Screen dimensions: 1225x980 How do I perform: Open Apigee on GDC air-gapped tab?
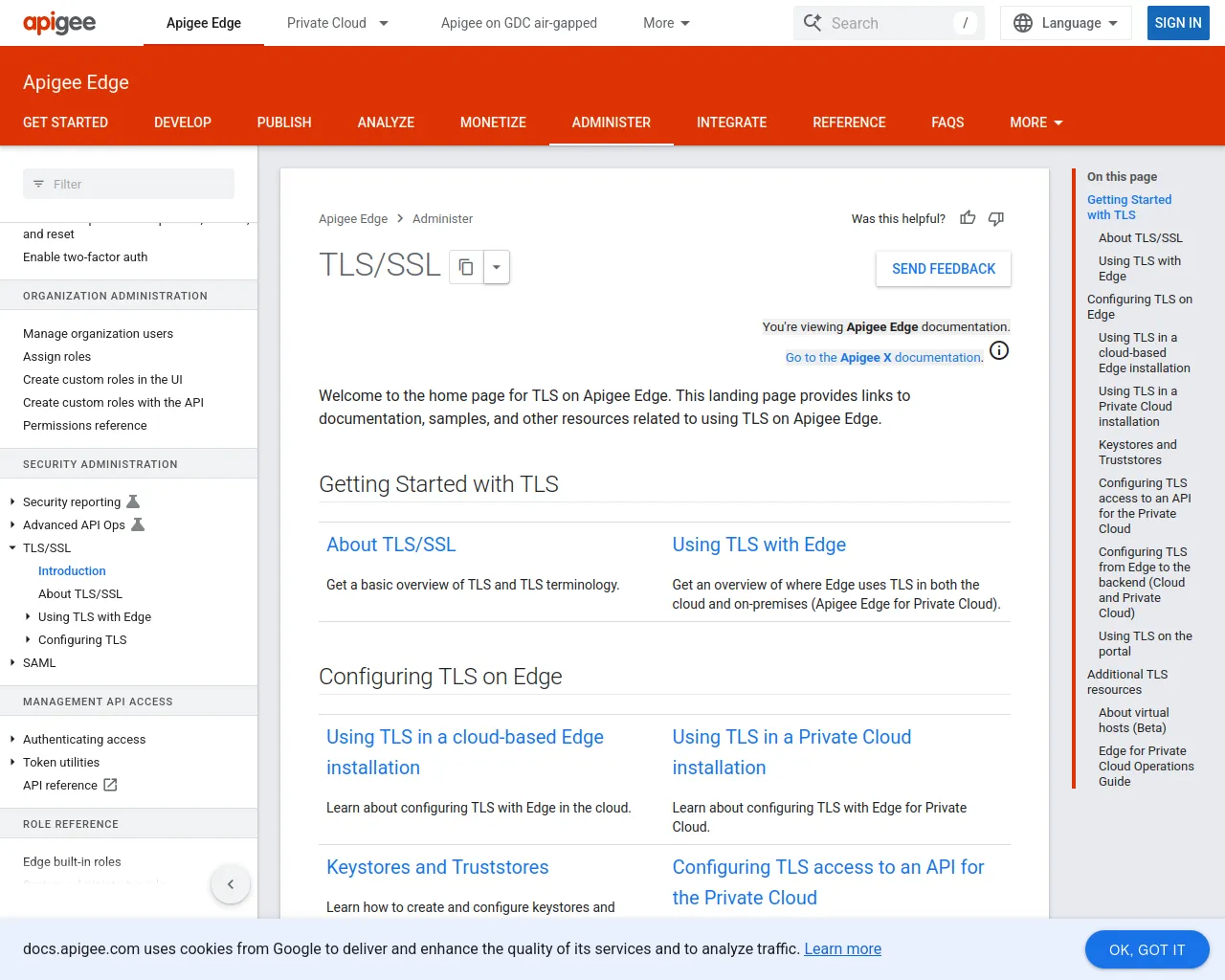[519, 23]
